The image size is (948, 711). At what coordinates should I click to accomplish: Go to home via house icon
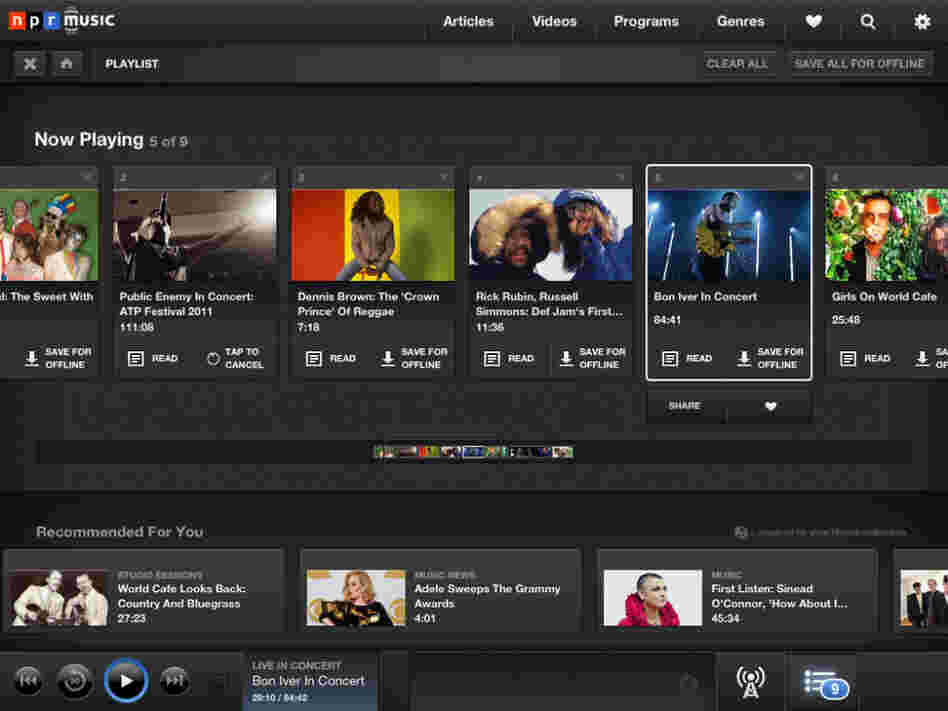(x=67, y=63)
